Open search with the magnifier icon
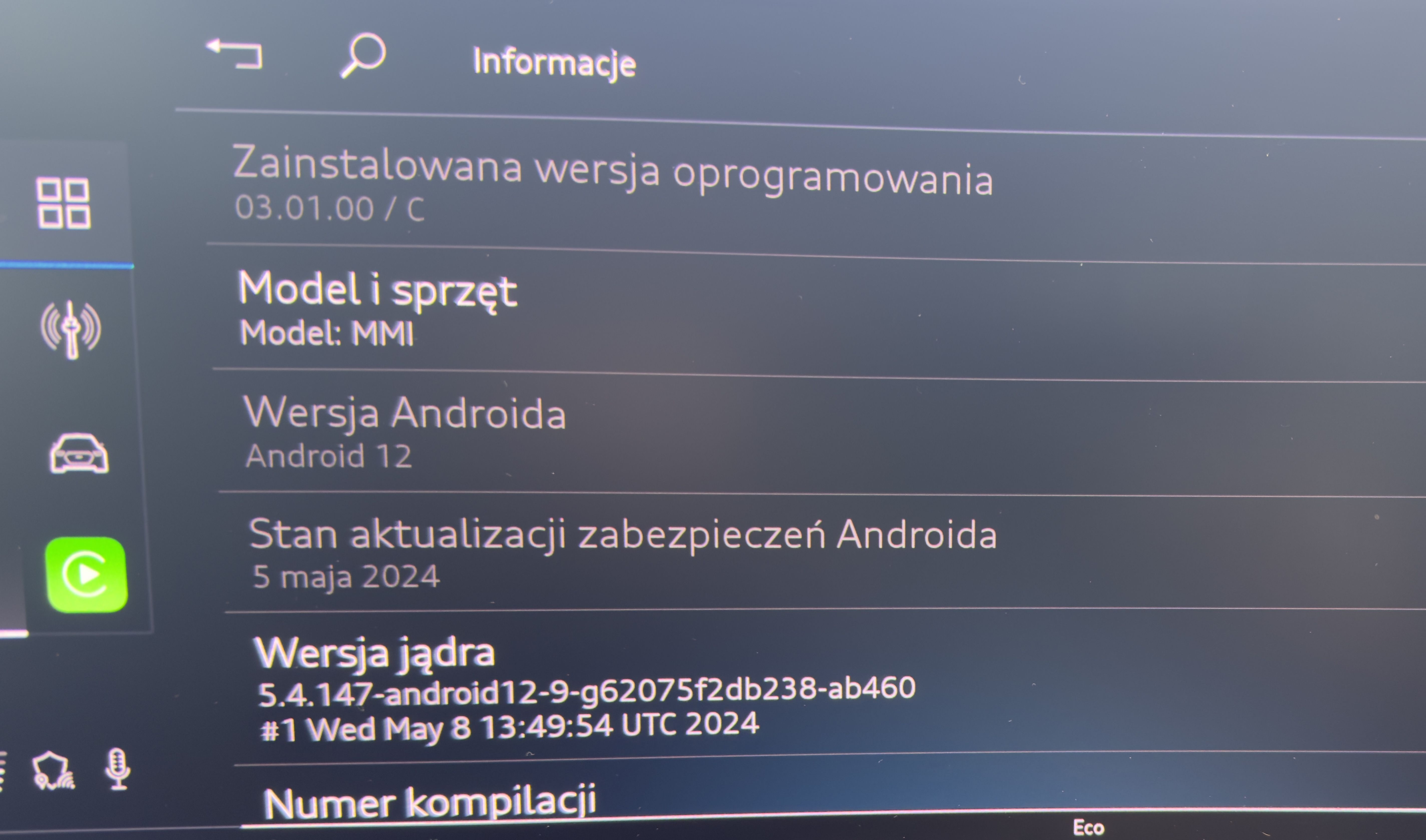1426x840 pixels. (x=363, y=55)
